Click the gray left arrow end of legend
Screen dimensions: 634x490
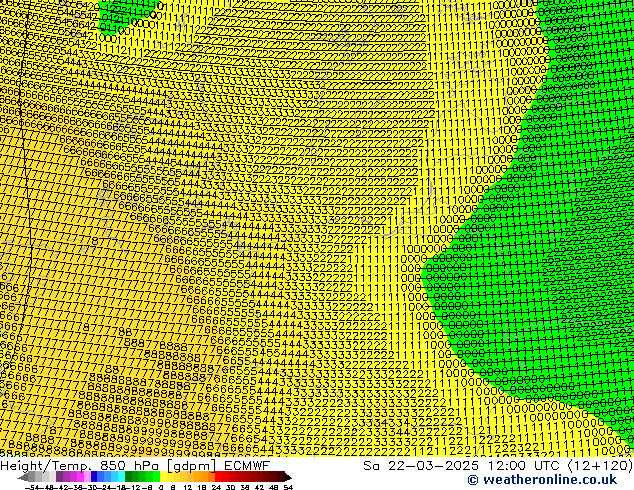pos(23,477)
